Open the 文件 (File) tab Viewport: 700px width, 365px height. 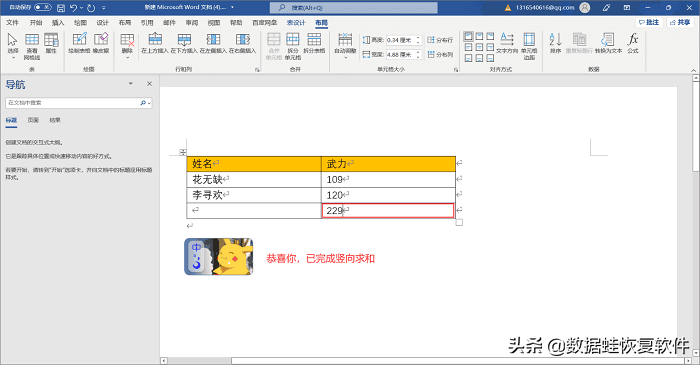[12, 22]
